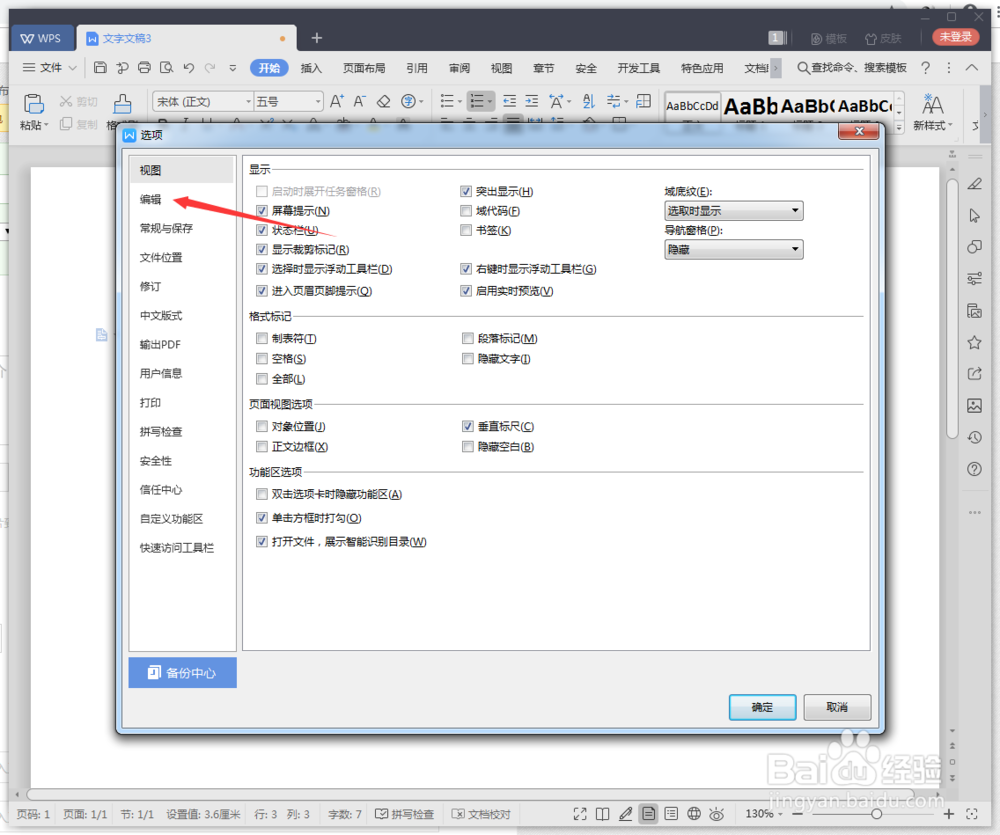Click the Paste icon

coord(33,104)
